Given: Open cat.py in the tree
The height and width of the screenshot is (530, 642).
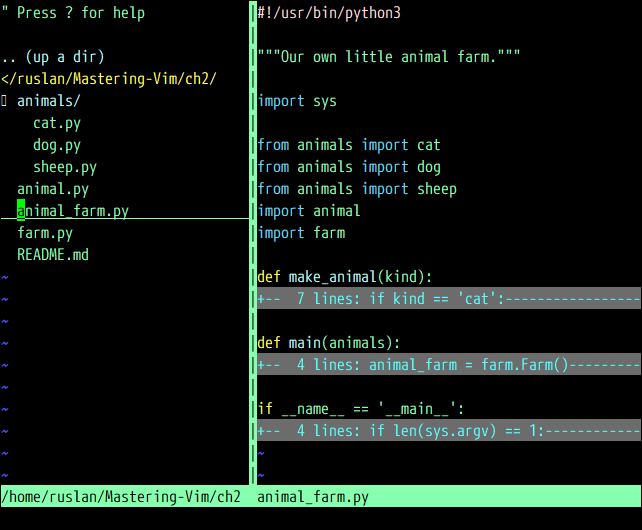Looking at the screenshot, I should point(56,123).
